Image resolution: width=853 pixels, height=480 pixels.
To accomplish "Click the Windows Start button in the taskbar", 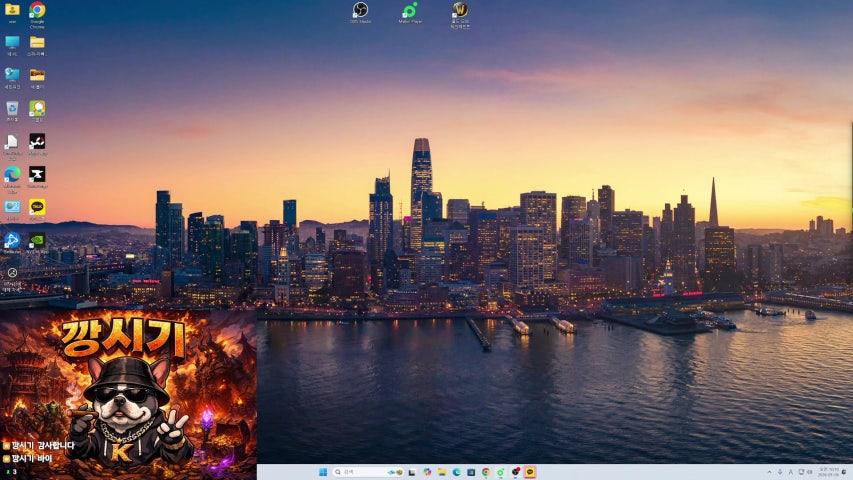I will coord(322,472).
